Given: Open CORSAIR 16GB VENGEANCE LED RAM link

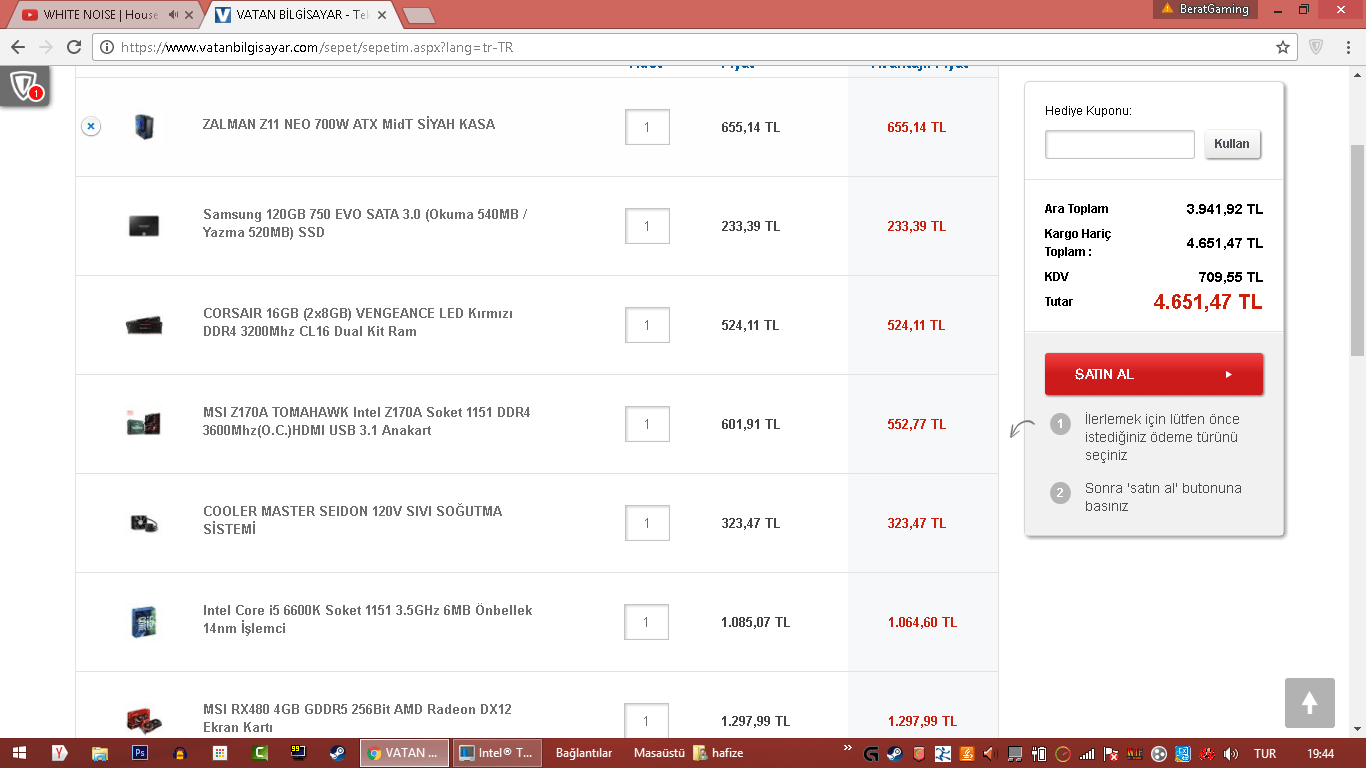Looking at the screenshot, I should [358, 322].
